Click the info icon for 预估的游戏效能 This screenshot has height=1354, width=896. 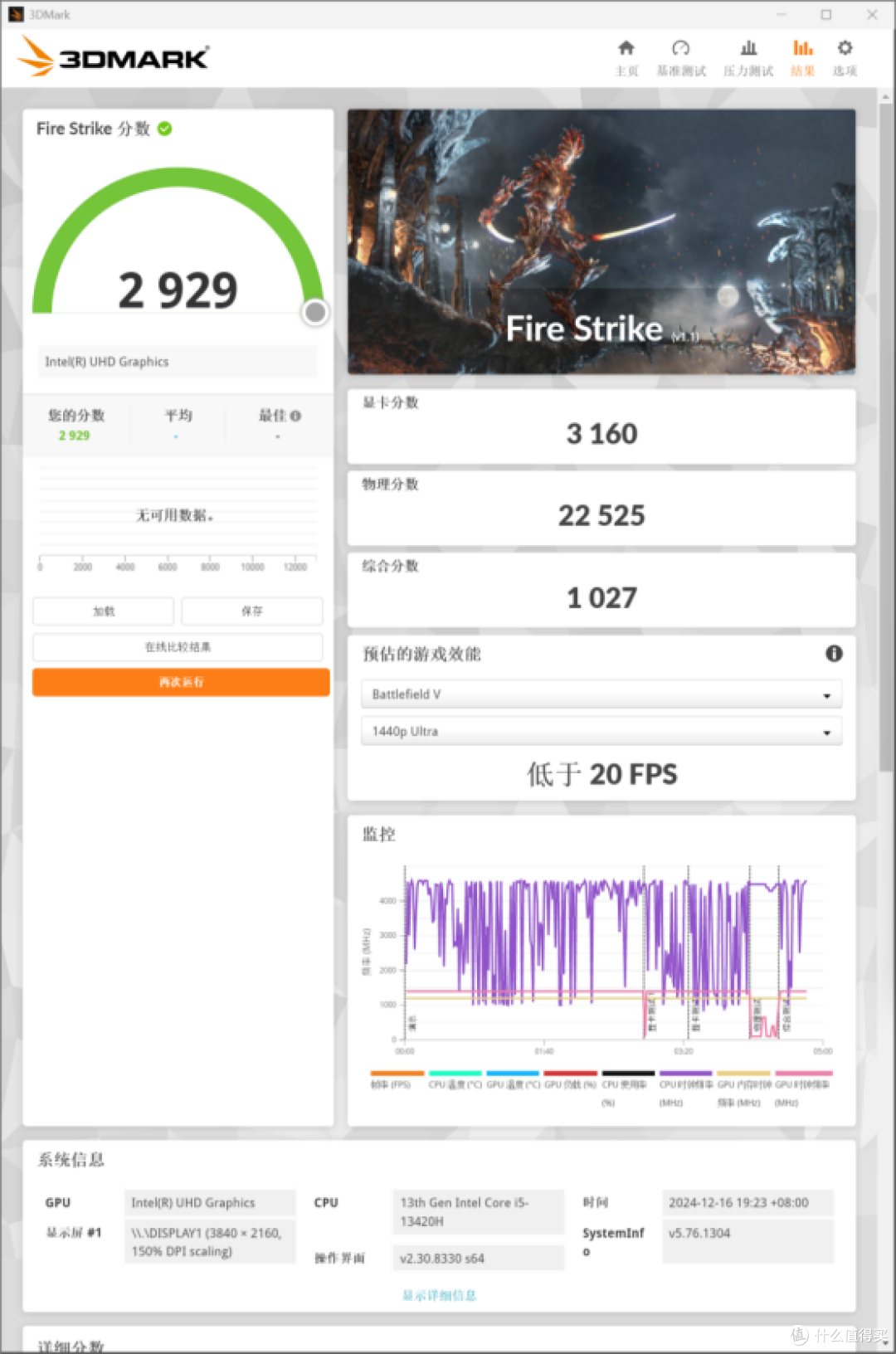(834, 654)
